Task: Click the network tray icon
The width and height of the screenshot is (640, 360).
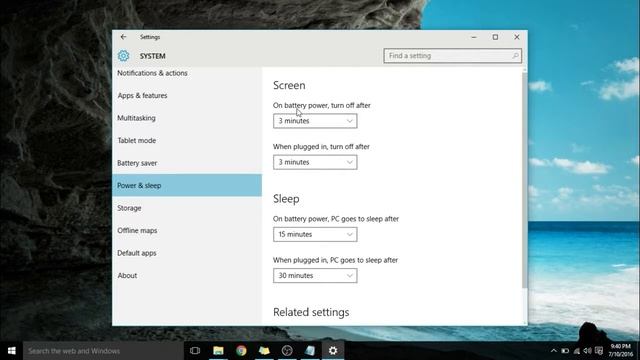Action: [577, 351]
